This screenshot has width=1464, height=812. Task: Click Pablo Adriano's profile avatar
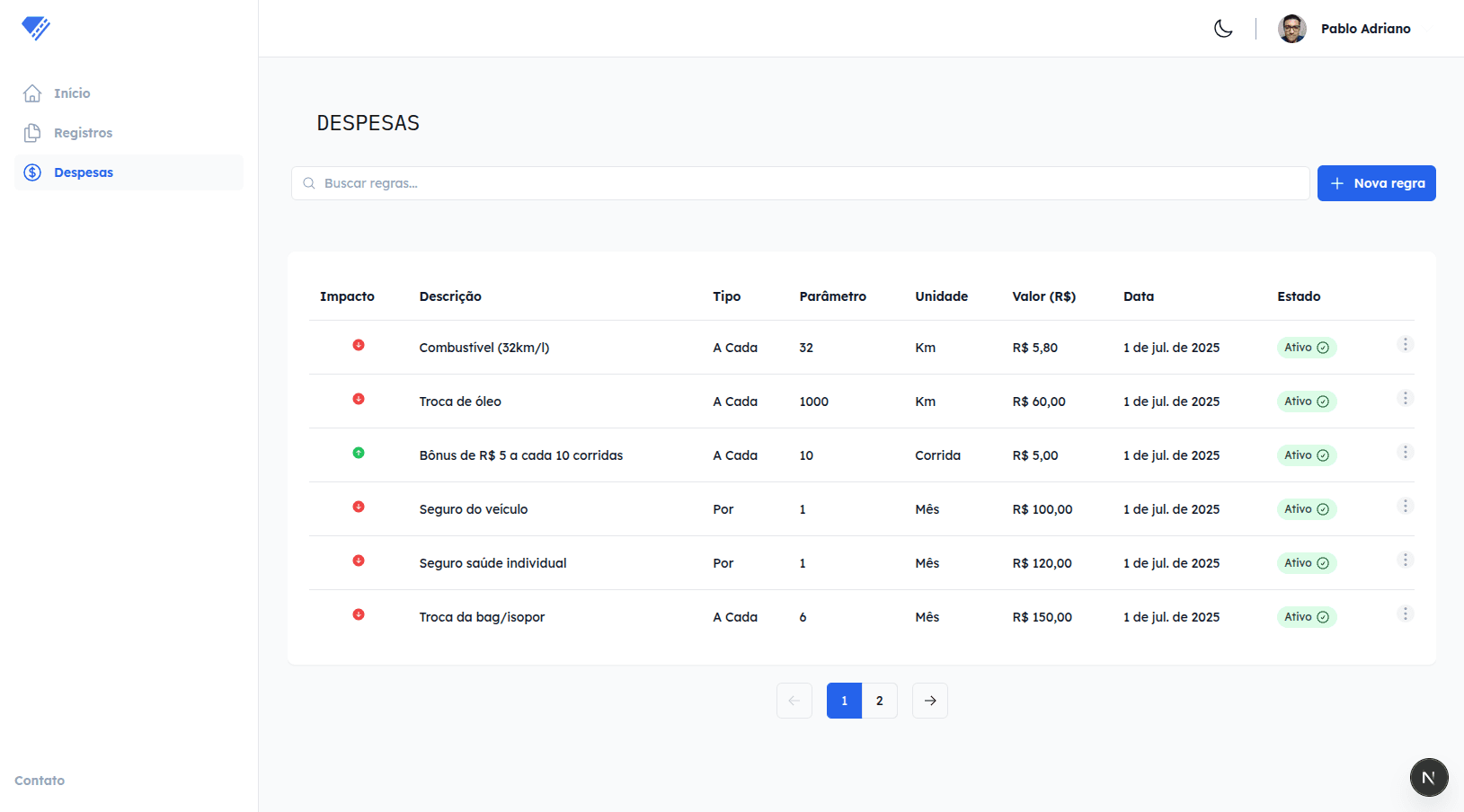pyautogui.click(x=1291, y=29)
